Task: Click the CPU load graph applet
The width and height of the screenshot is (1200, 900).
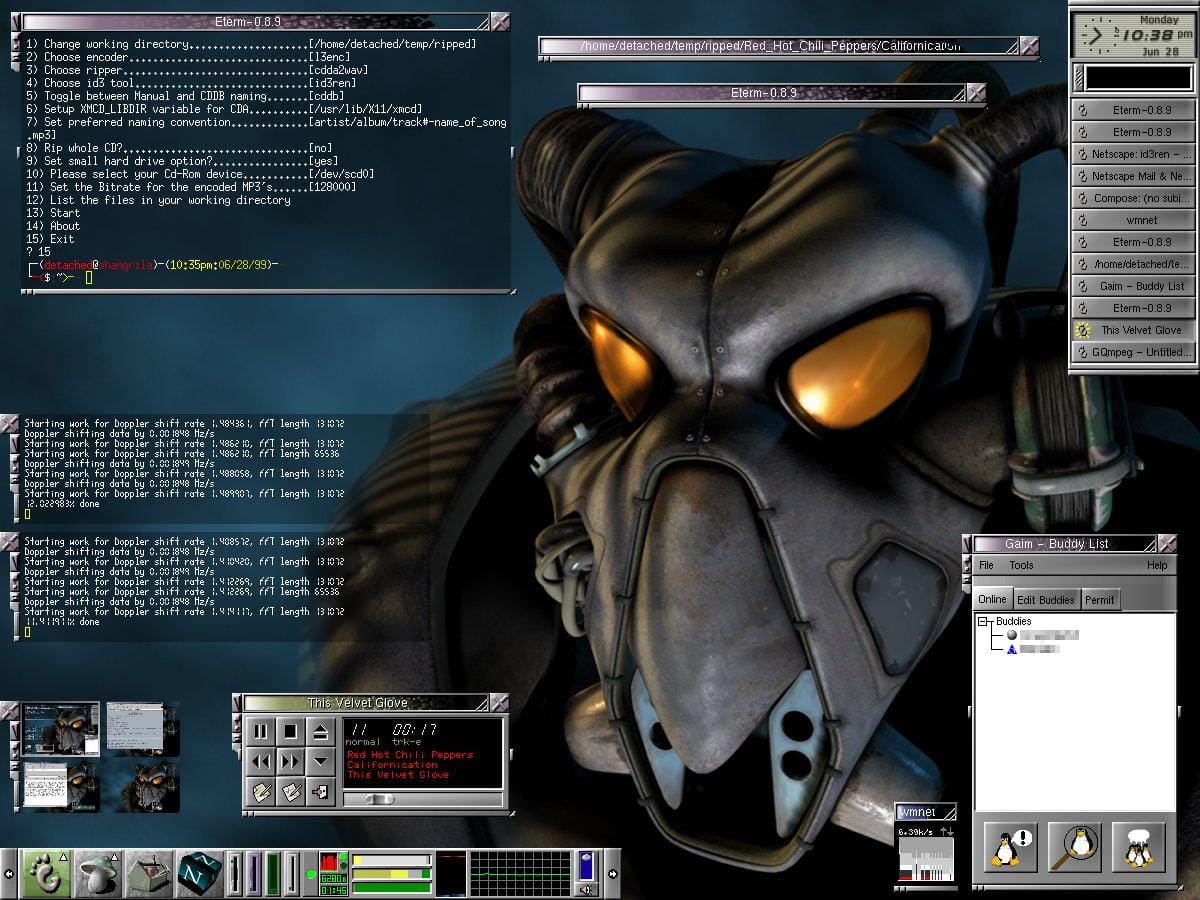Action: tap(520, 874)
